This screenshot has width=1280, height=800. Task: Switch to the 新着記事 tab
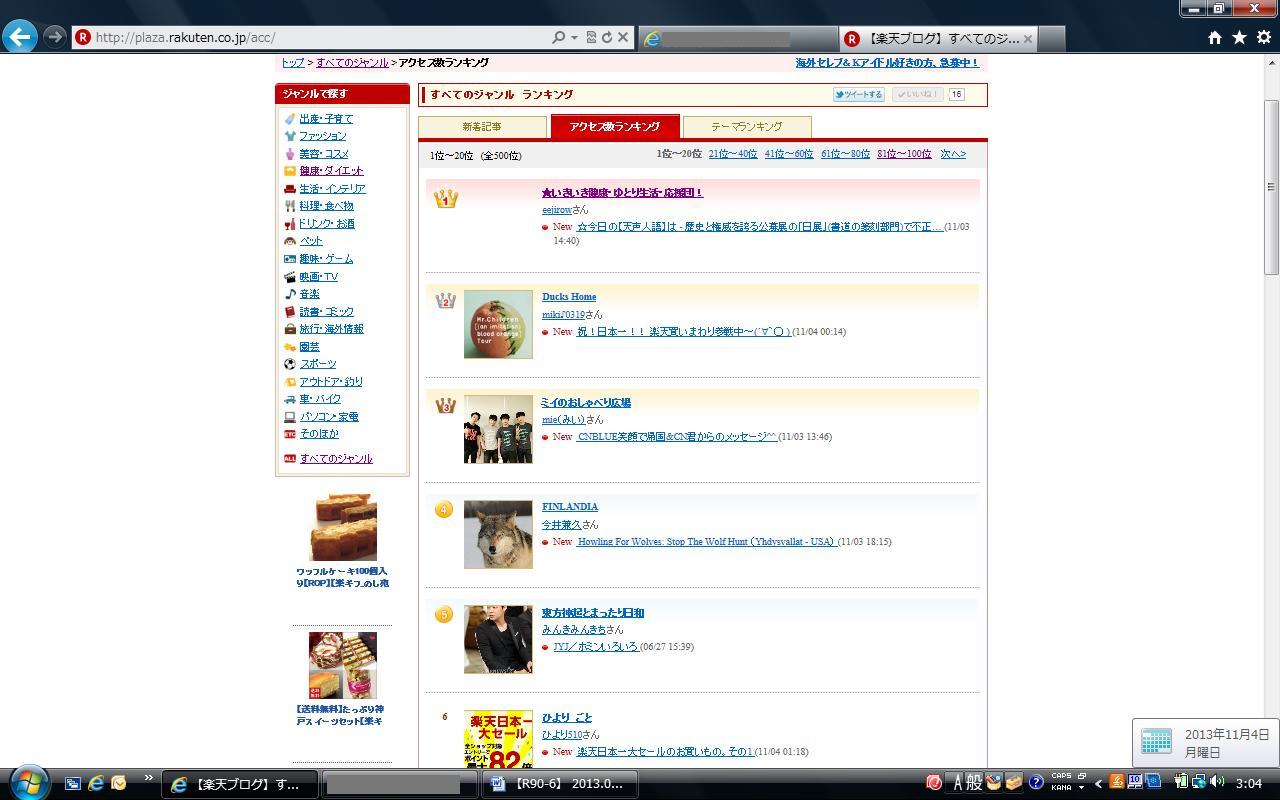[482, 127]
